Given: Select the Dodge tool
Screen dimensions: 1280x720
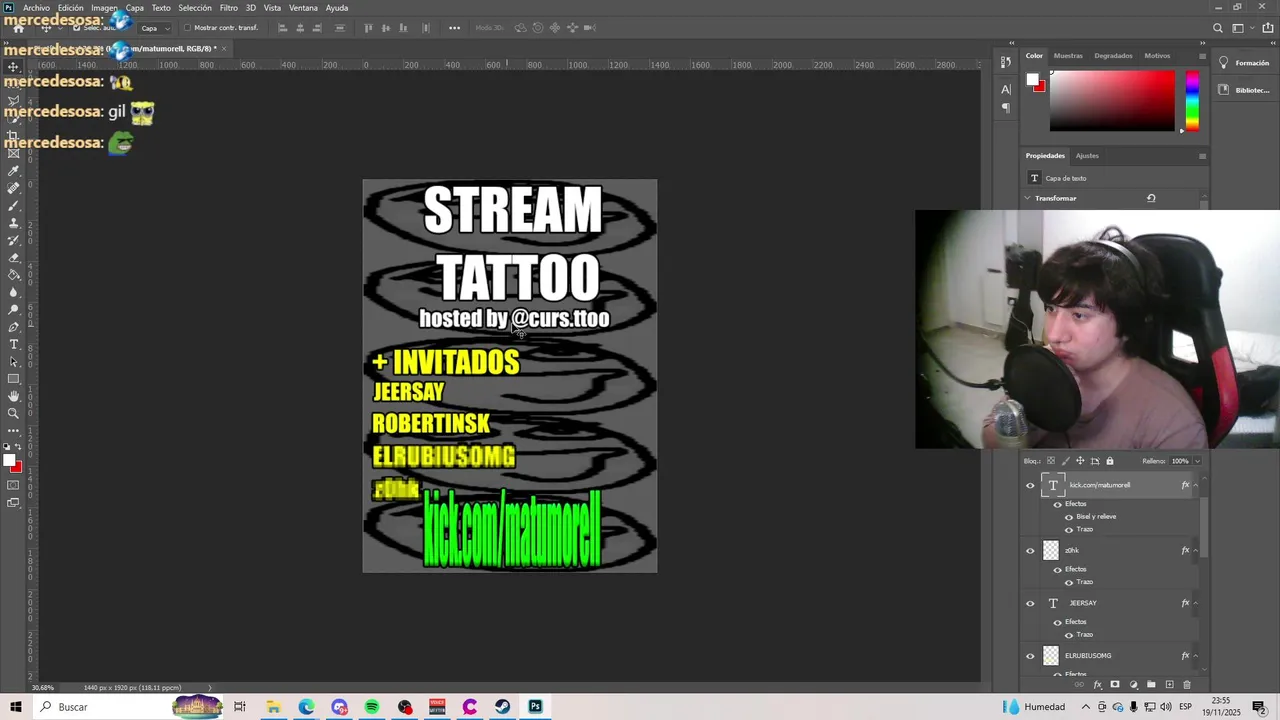Looking at the screenshot, I should (13, 309).
